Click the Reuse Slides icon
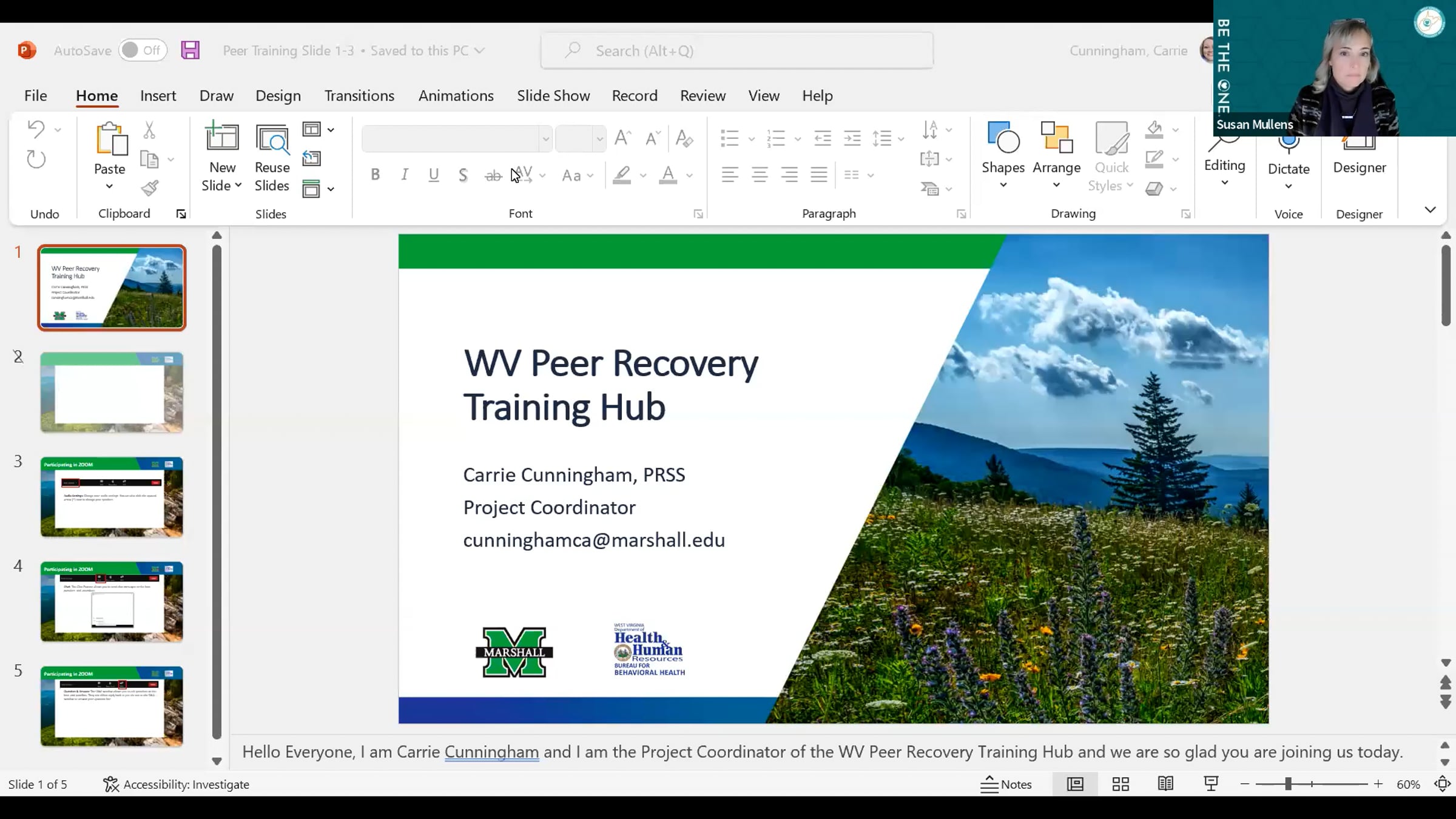The image size is (1456, 819). pyautogui.click(x=272, y=141)
